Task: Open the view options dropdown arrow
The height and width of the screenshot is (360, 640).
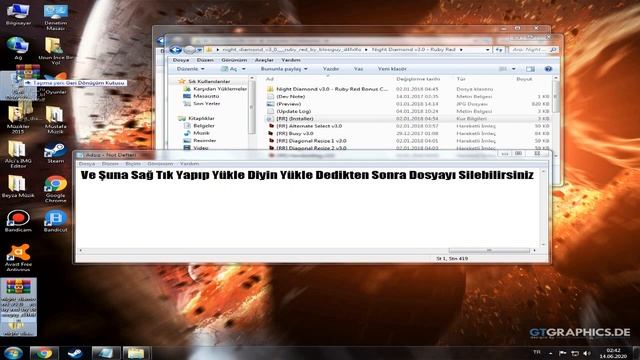Action: [x=513, y=69]
